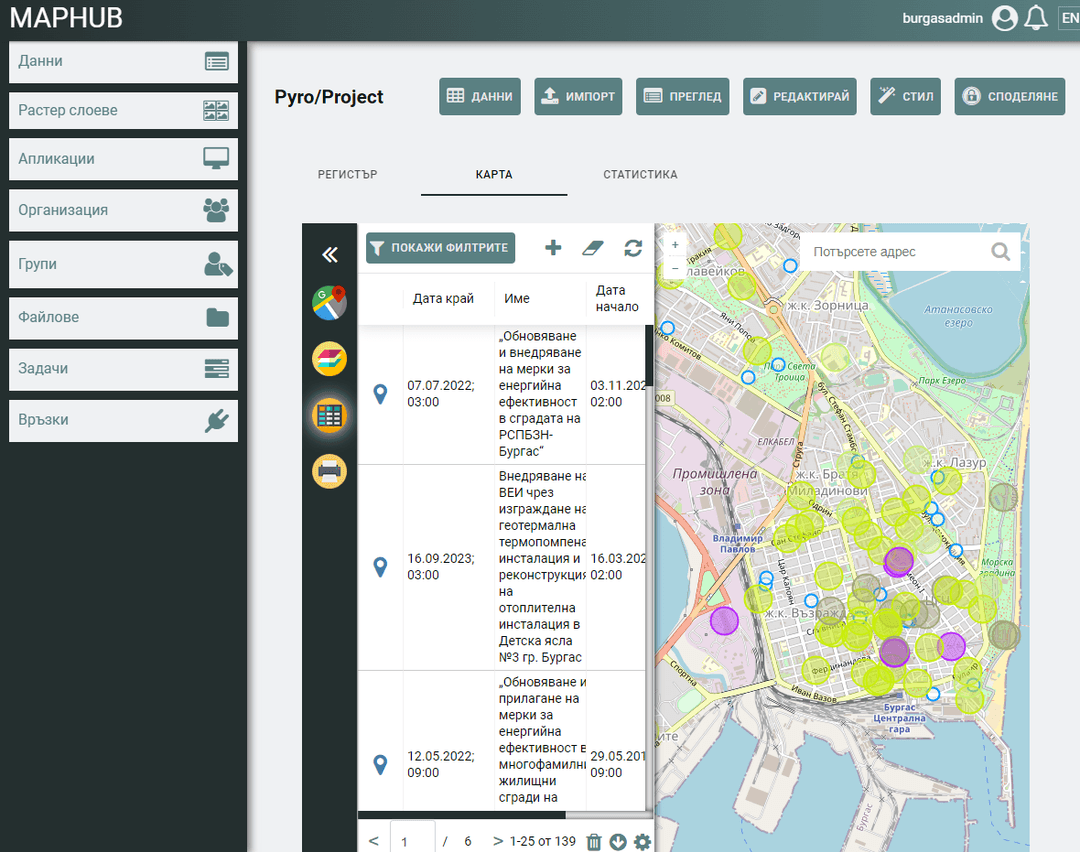Open the notifications bell
1080x852 pixels.
1036,18
